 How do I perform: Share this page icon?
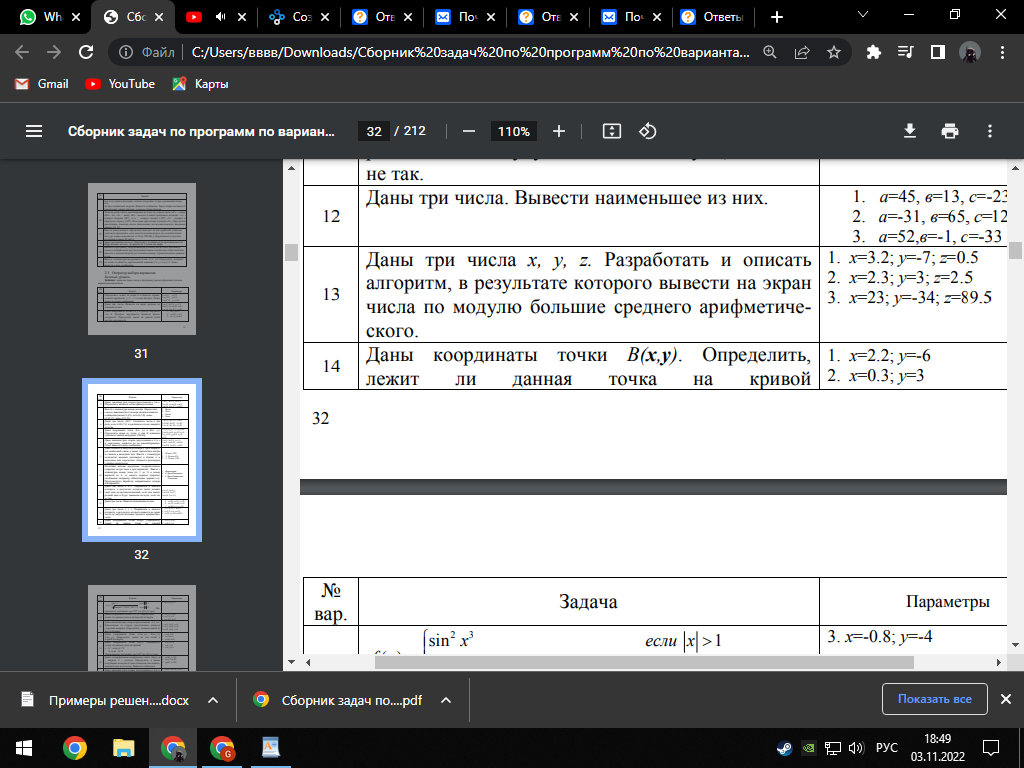coord(802,52)
